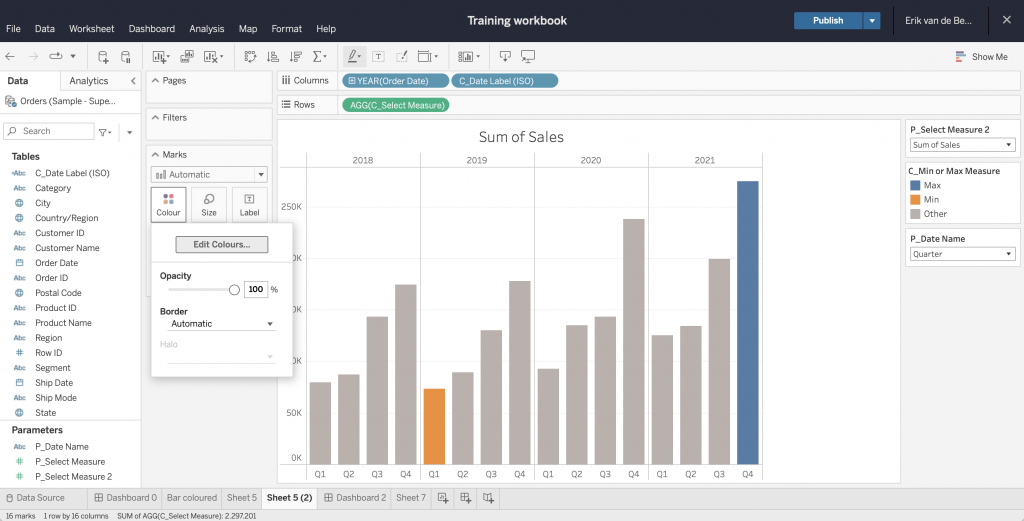Click the Sort Ascending toolbar icon
Screen dimensions: 1024x521
[x=273, y=57]
